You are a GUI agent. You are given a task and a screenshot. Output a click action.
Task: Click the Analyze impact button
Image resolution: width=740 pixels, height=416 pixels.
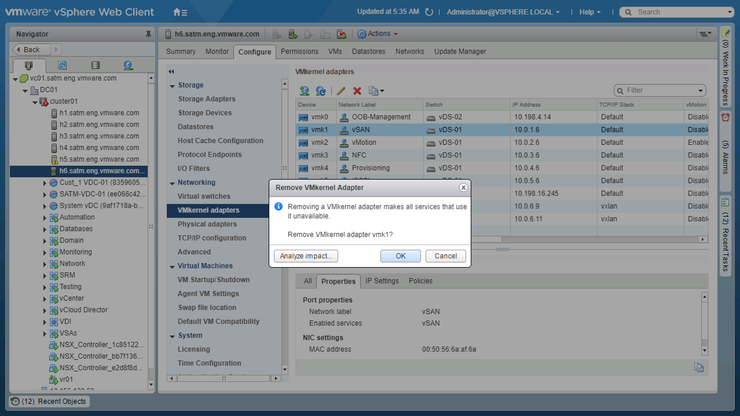click(306, 256)
